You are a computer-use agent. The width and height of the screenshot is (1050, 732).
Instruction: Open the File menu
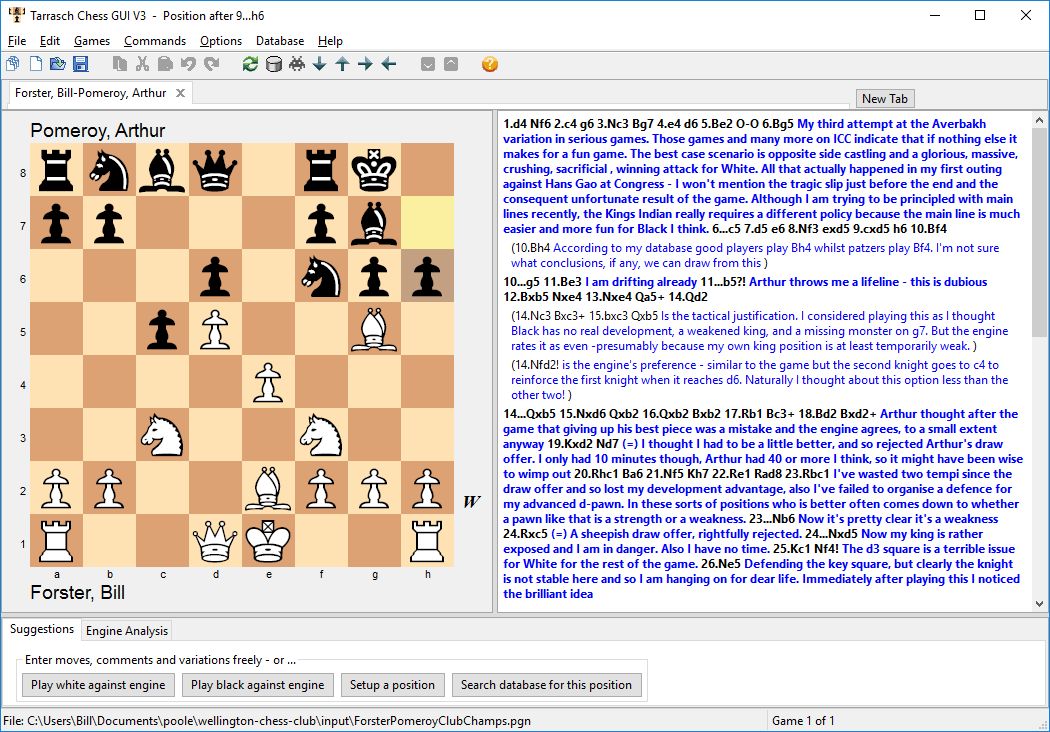17,41
